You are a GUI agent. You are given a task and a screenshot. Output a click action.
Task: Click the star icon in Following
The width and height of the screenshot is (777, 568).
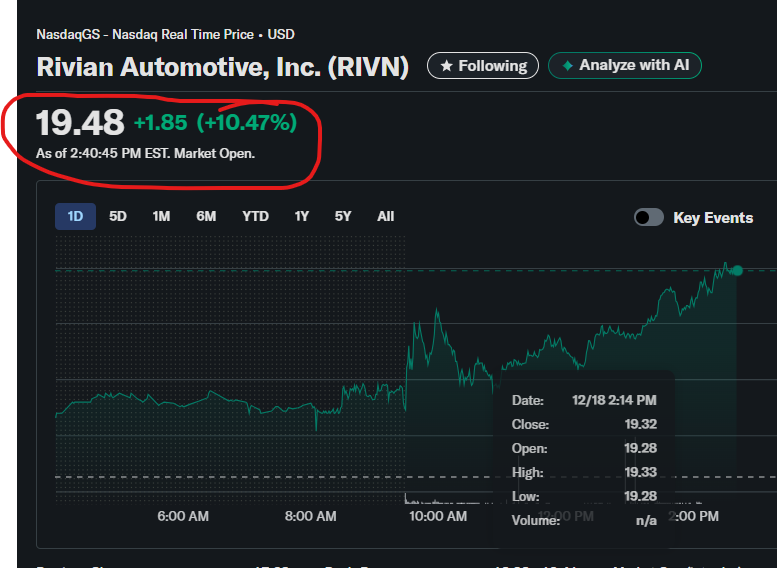coord(446,65)
